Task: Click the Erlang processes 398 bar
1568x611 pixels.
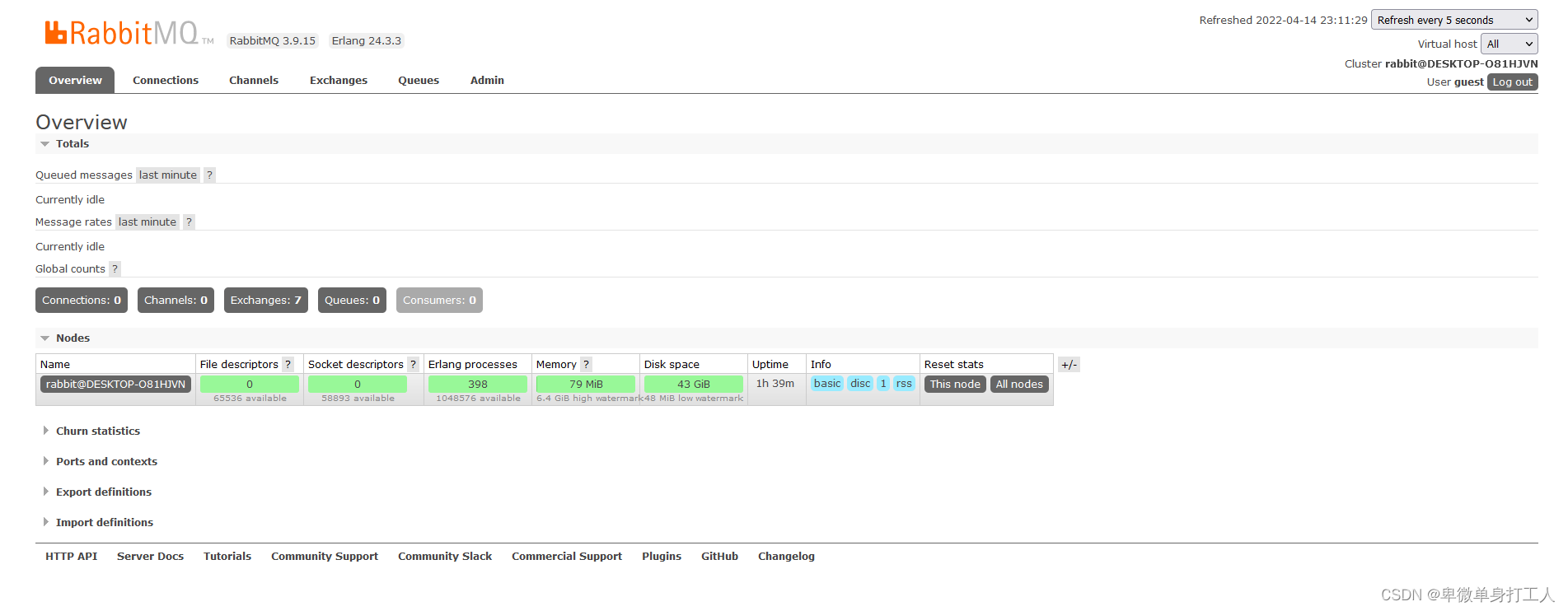Action: coord(478,384)
